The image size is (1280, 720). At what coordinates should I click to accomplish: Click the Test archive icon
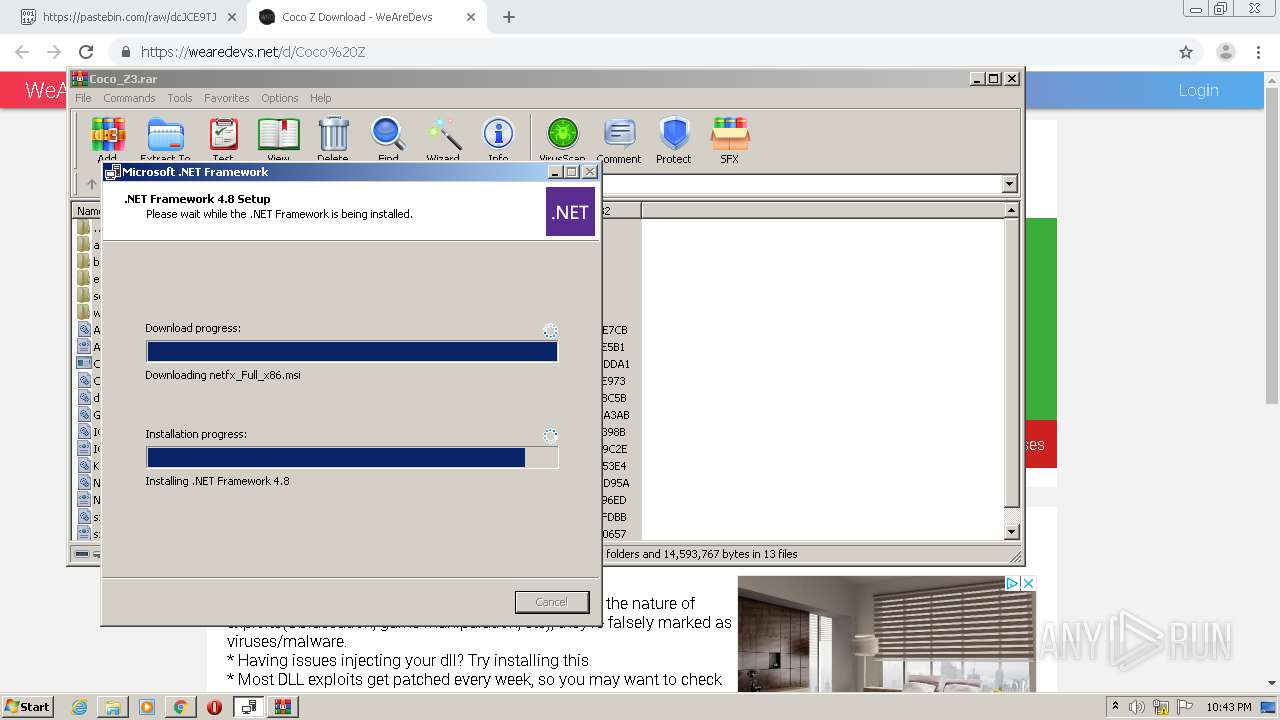point(223,136)
